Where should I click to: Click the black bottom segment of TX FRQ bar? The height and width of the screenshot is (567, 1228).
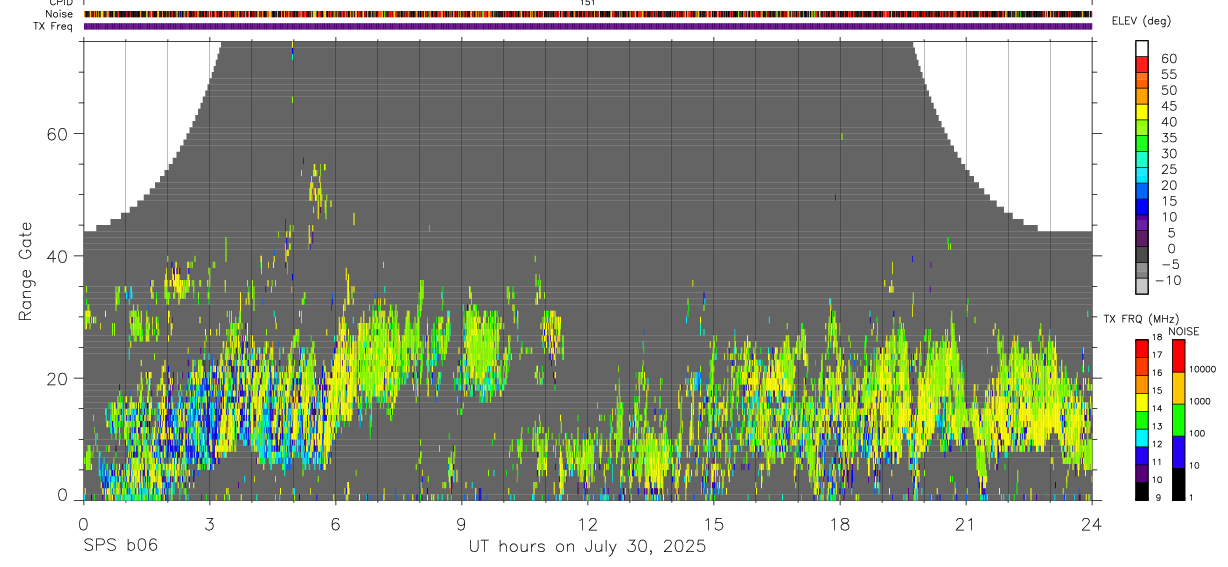click(x=1142, y=490)
